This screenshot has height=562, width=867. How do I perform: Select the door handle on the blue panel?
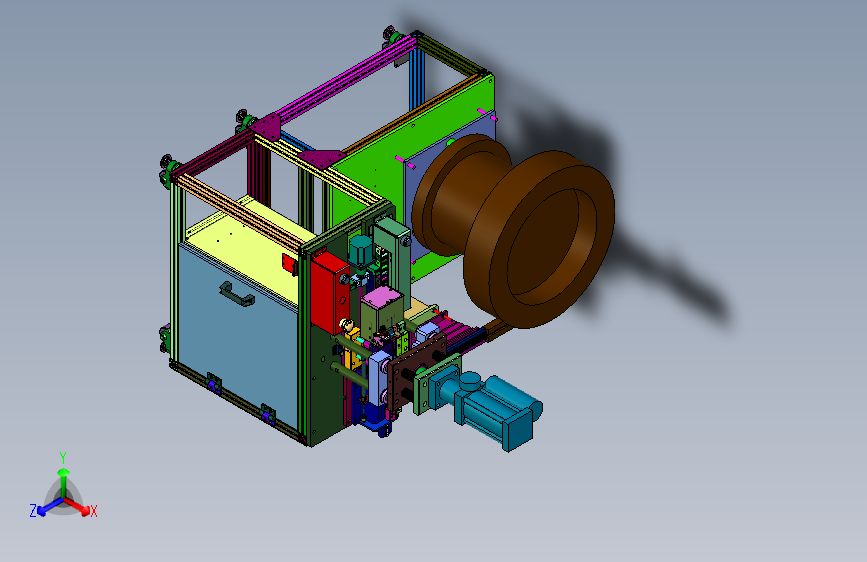pyautogui.click(x=237, y=293)
